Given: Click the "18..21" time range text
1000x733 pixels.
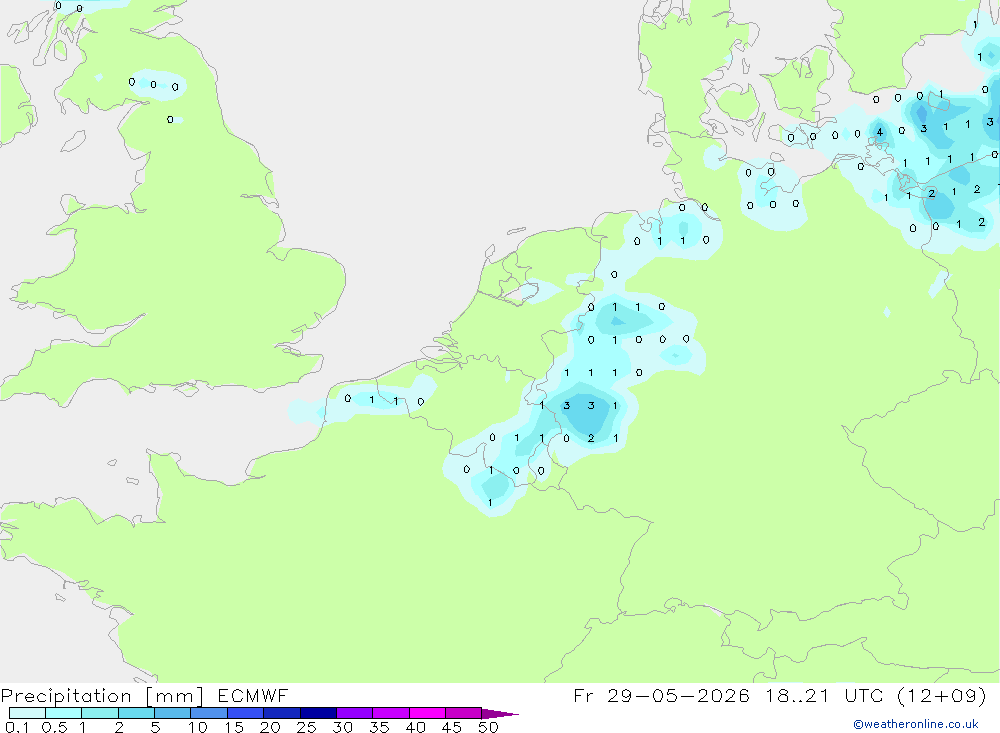Looking at the screenshot, I should pos(797,695).
